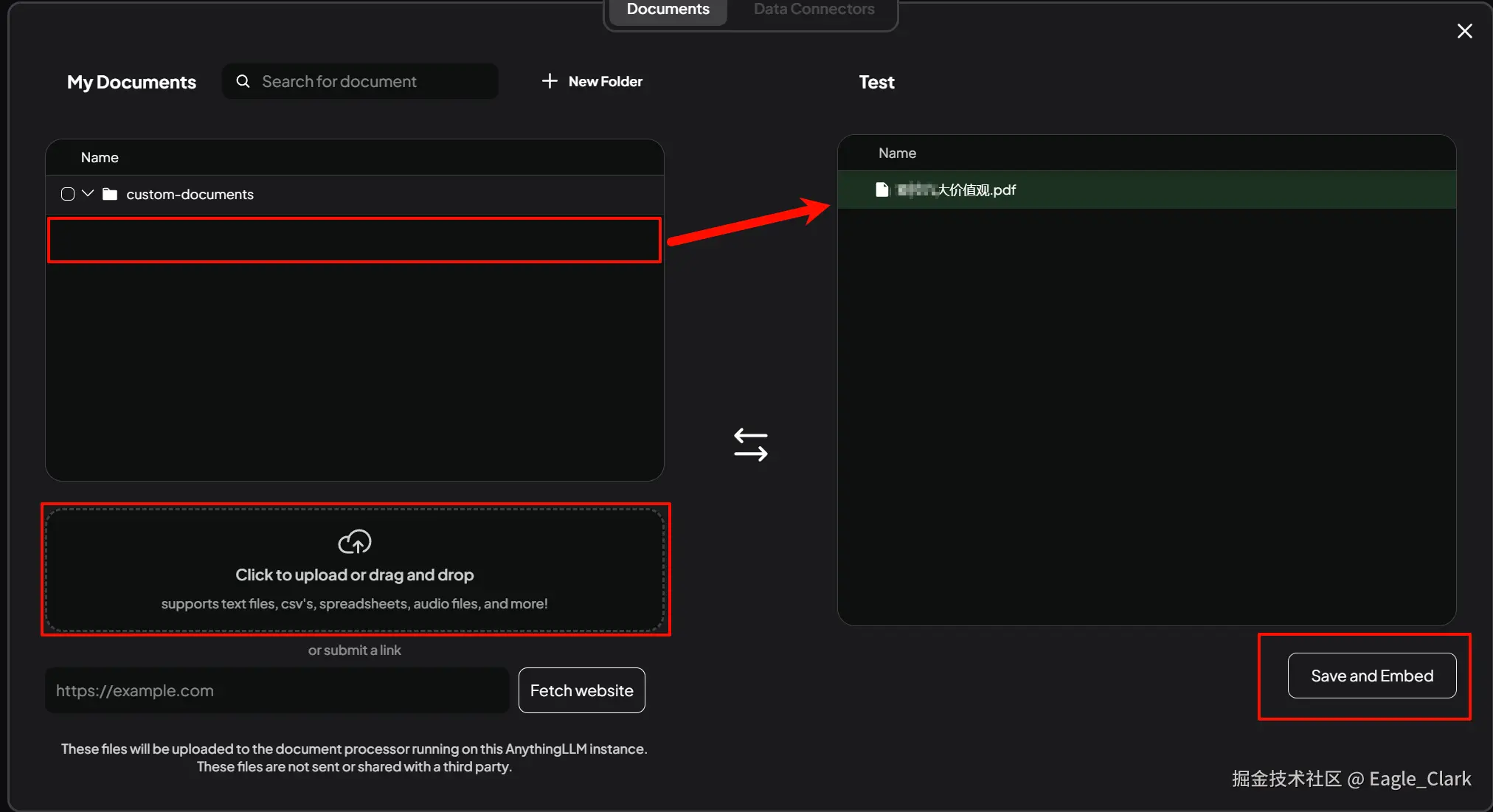Close the document manager dialog
This screenshot has height=812, width=1493.
pos(1464,31)
